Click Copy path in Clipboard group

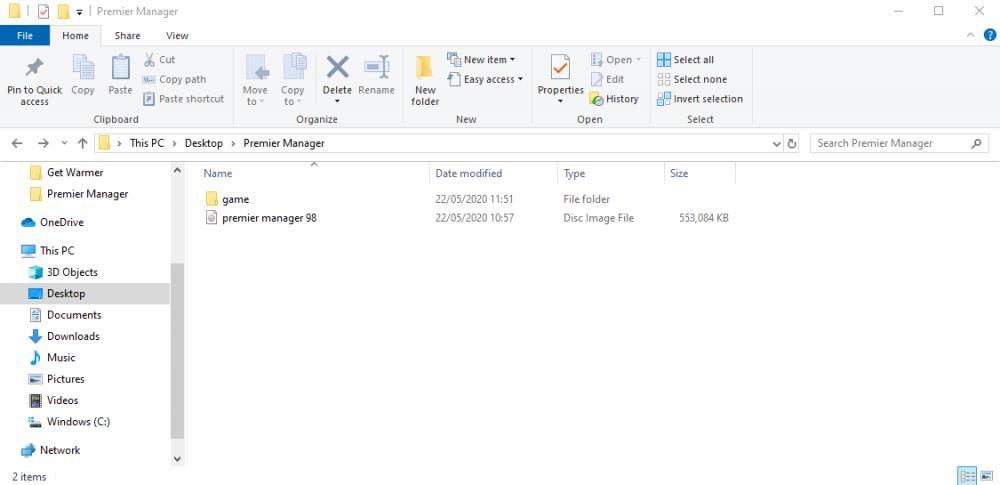174,79
